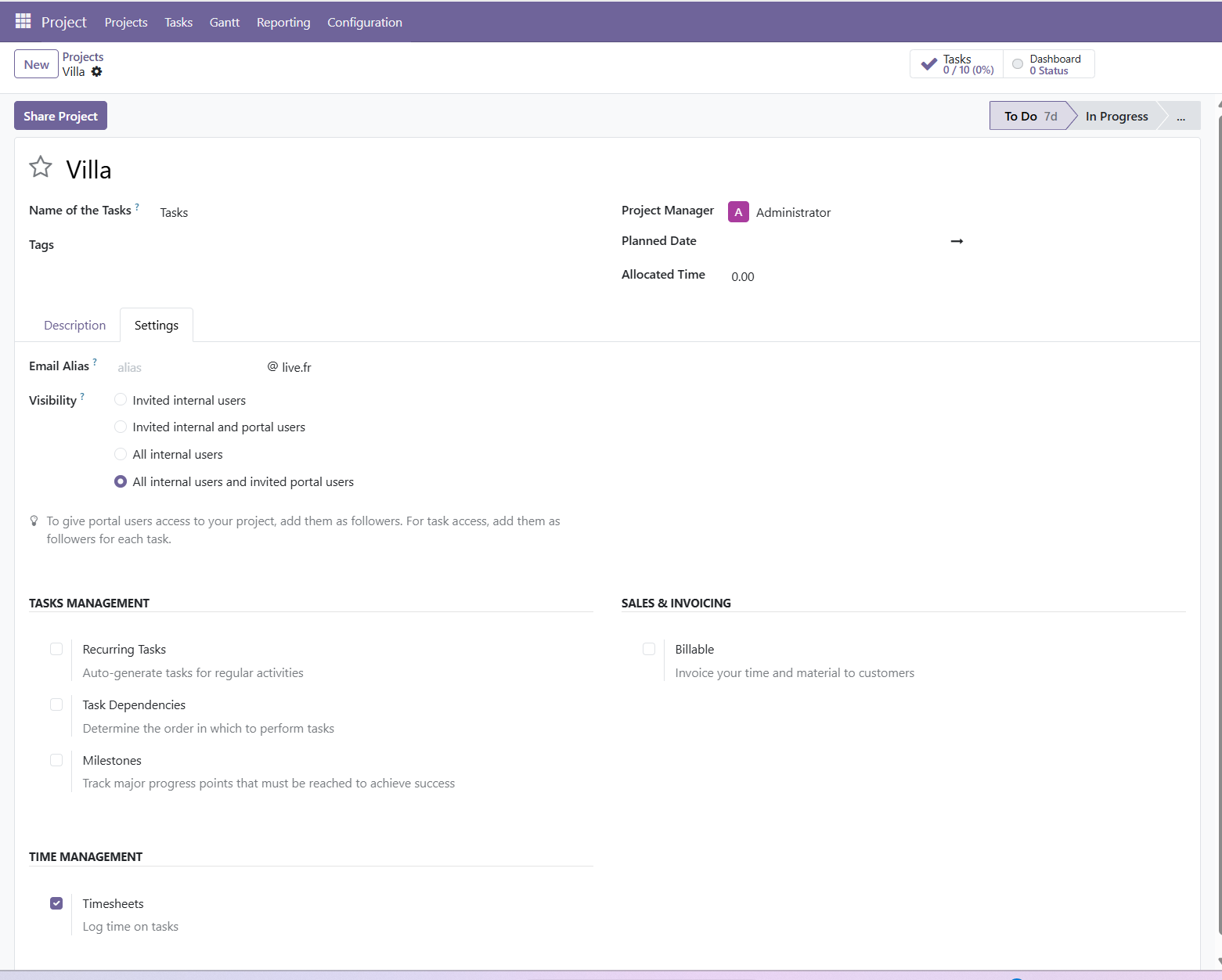Image resolution: width=1222 pixels, height=980 pixels.
Task: Enable the Billable checkbox
Action: (649, 649)
